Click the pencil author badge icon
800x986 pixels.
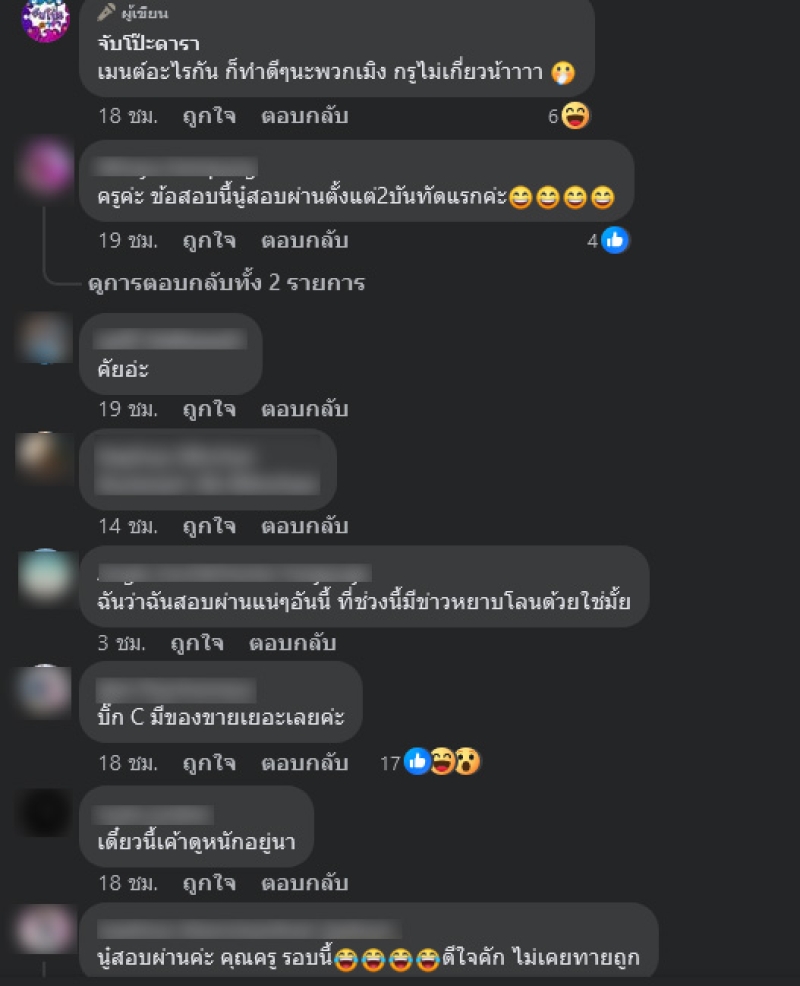click(106, 12)
